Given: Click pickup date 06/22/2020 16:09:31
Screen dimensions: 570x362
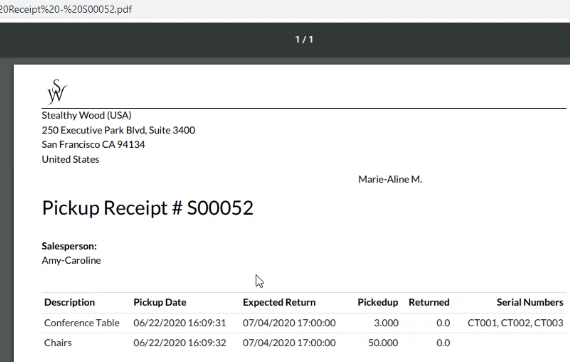Looking at the screenshot, I should click(x=180, y=323).
